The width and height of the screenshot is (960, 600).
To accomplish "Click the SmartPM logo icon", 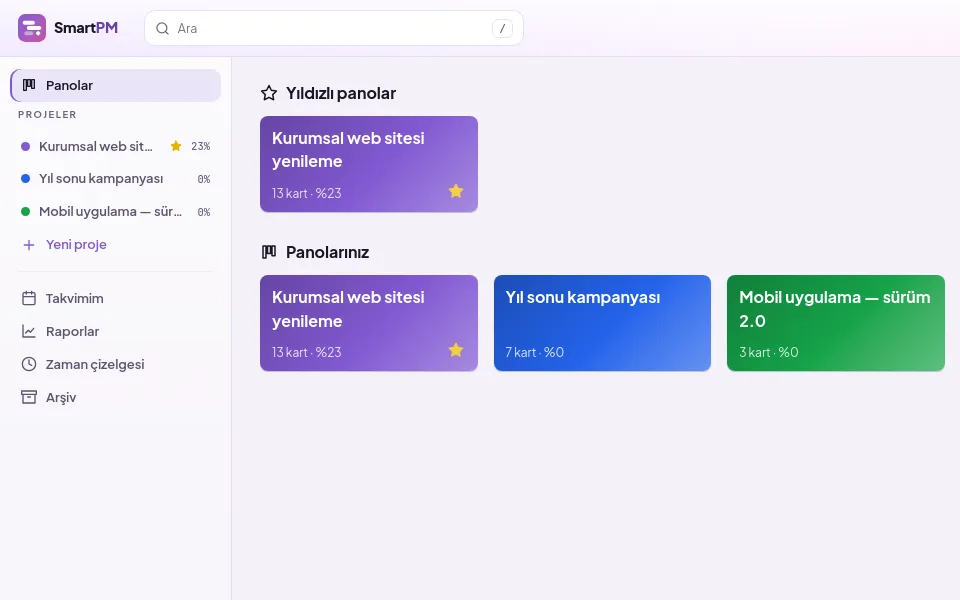I will pyautogui.click(x=32, y=28).
